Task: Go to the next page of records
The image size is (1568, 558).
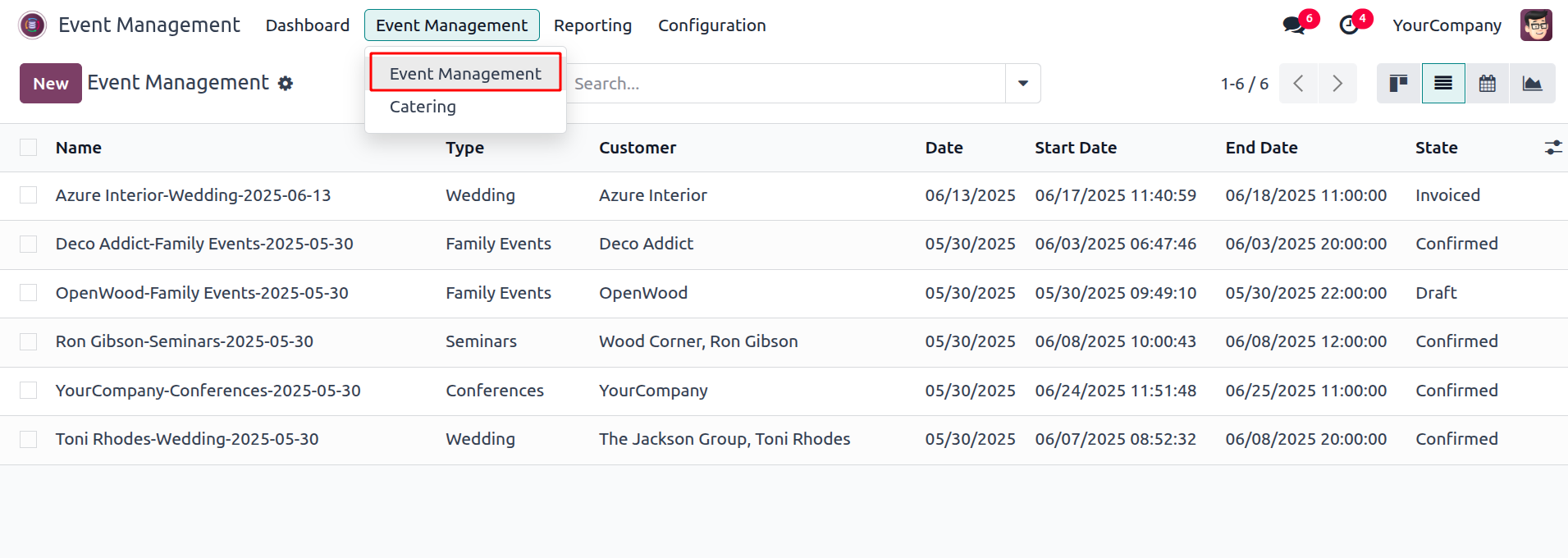Action: [1337, 84]
